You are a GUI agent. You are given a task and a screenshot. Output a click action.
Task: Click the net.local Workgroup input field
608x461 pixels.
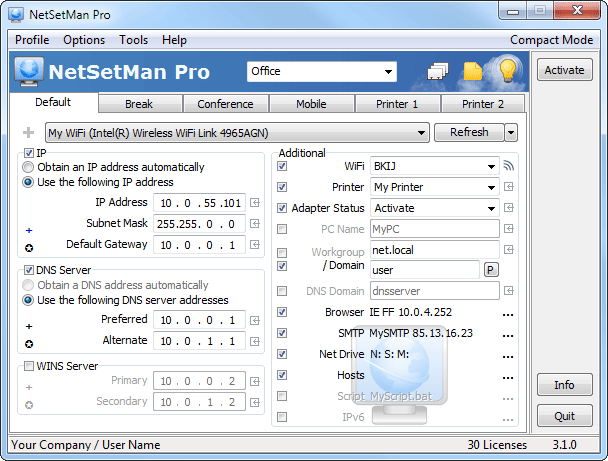pyautogui.click(x=435, y=250)
